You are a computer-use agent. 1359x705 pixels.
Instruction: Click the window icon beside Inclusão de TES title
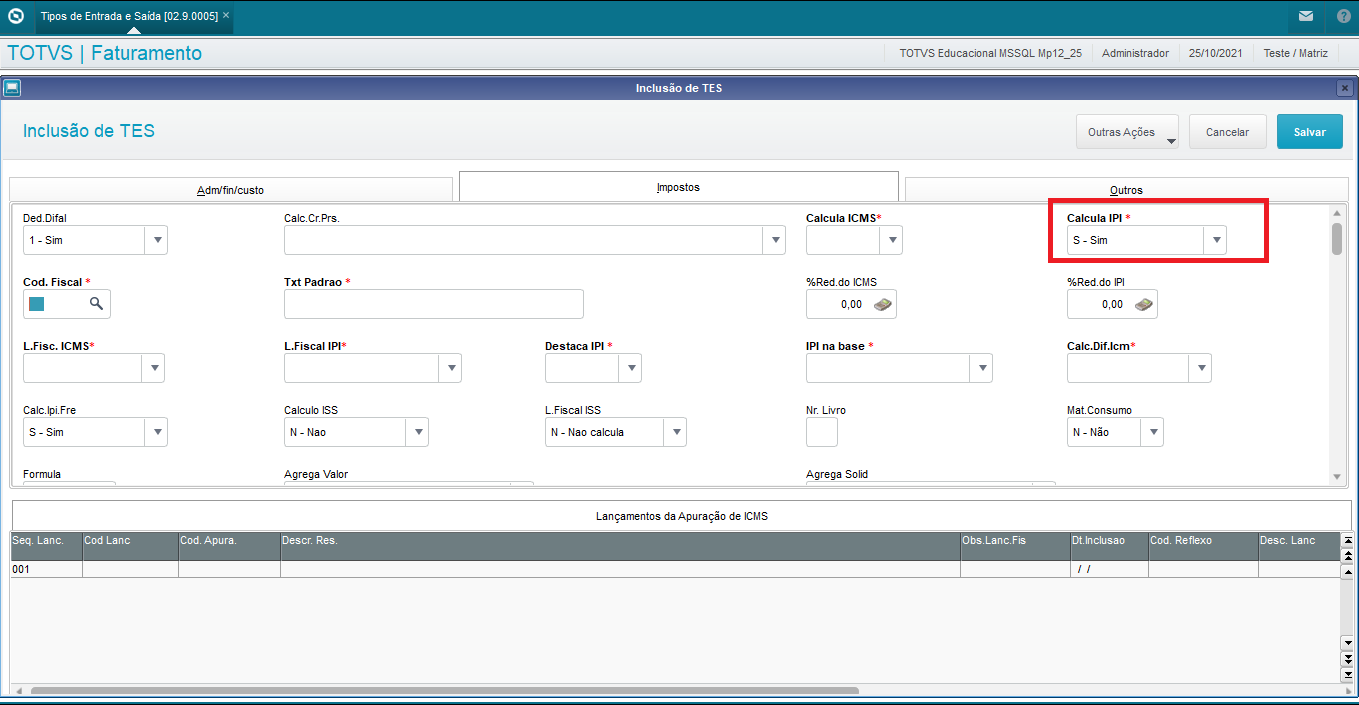coord(12,87)
